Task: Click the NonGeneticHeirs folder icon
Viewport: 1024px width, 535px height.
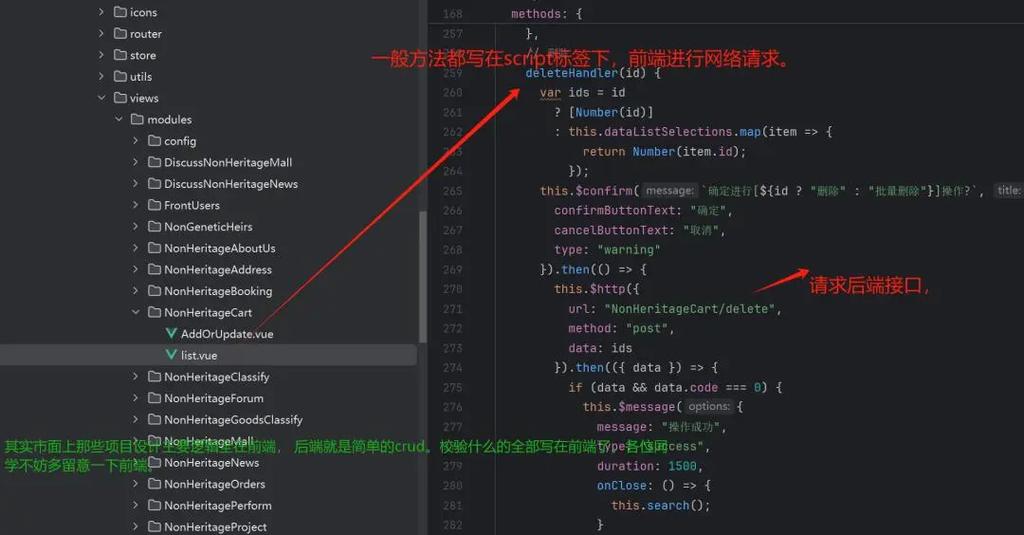Action: (x=155, y=227)
